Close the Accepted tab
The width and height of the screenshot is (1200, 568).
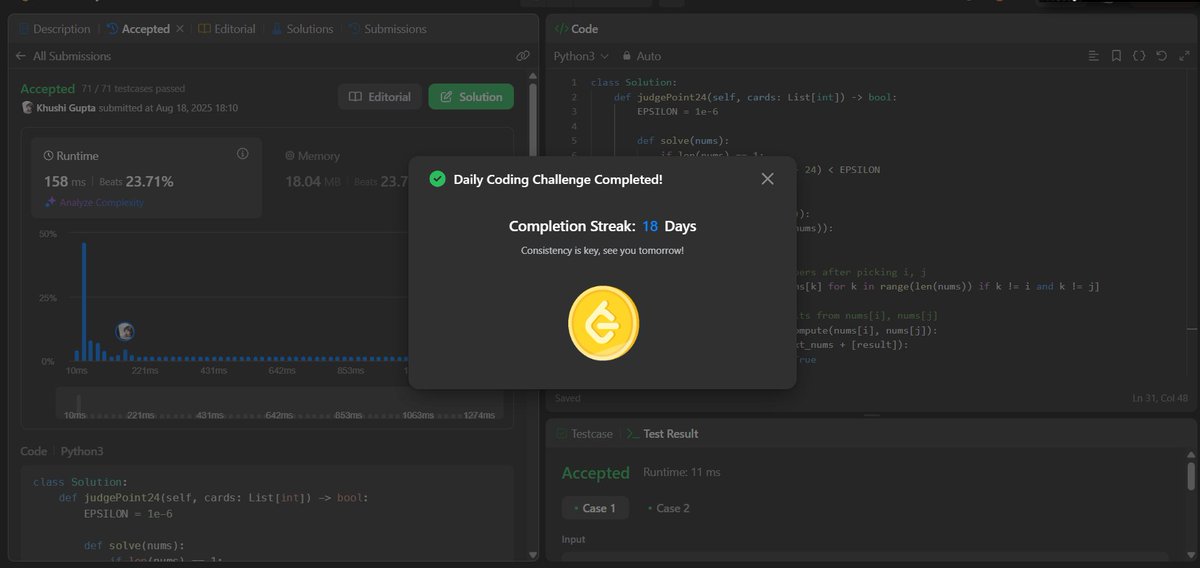click(181, 29)
